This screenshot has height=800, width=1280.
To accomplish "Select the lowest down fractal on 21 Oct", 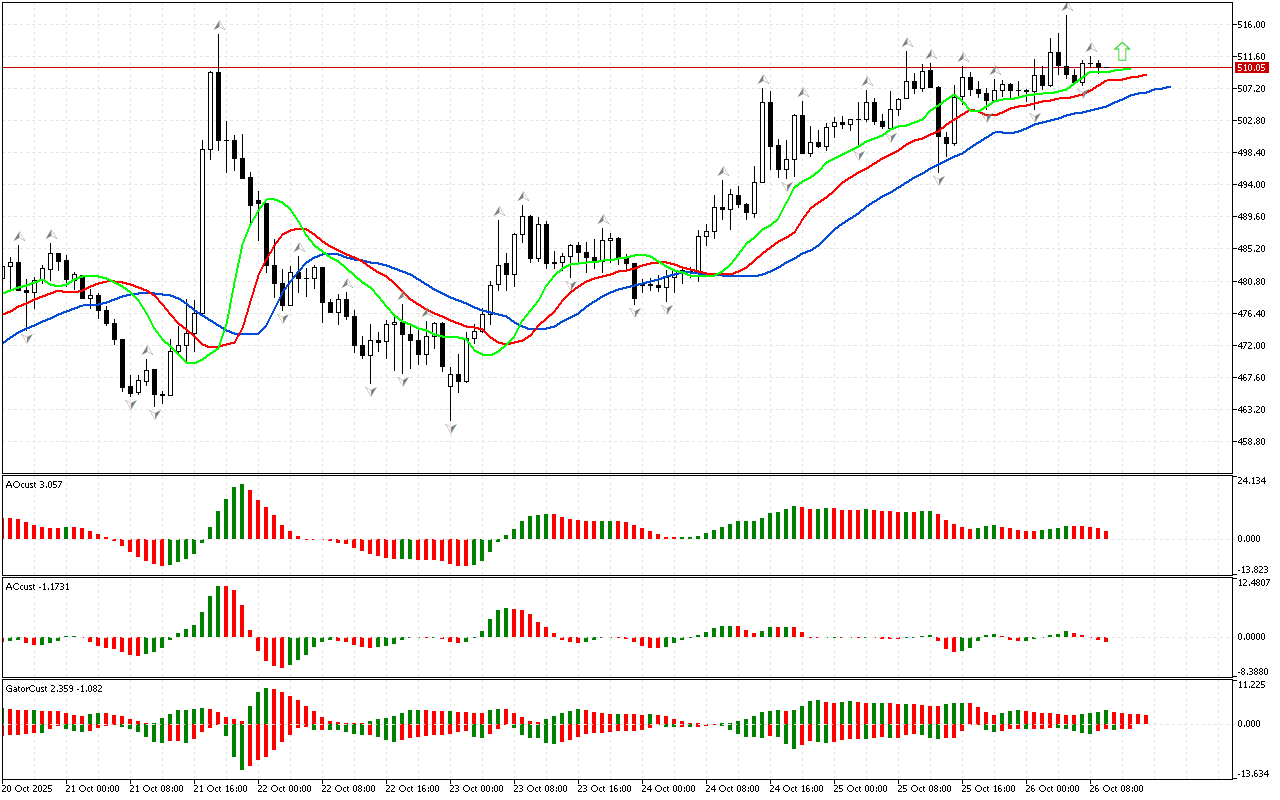I will pos(156,413).
